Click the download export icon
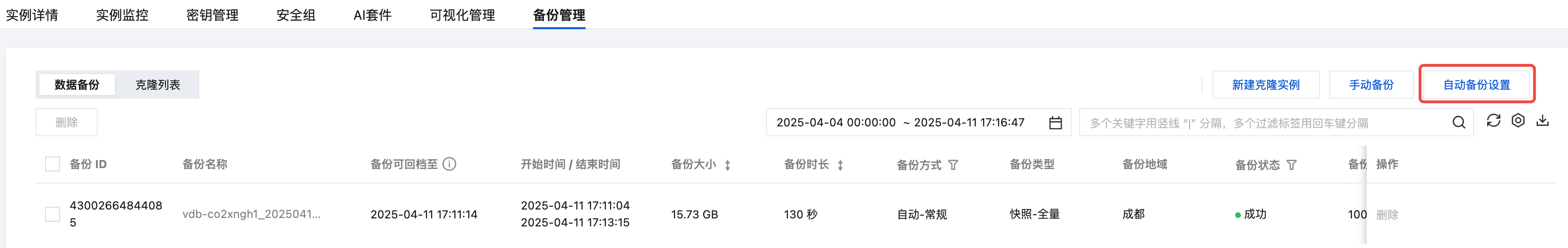 1543,121
